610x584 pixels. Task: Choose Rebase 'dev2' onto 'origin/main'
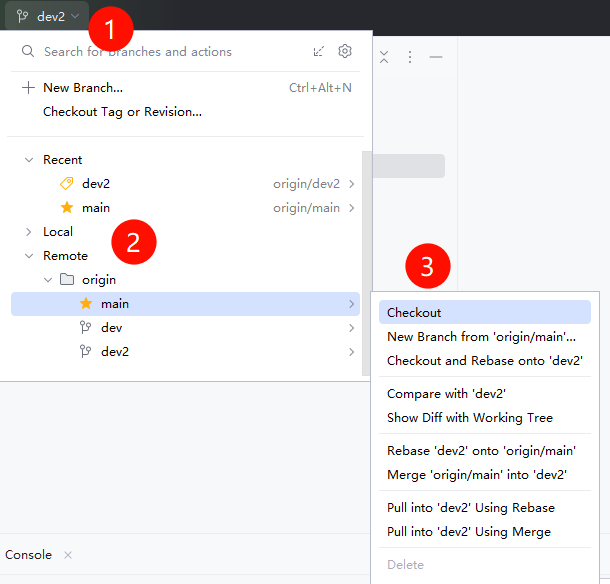(x=485, y=451)
